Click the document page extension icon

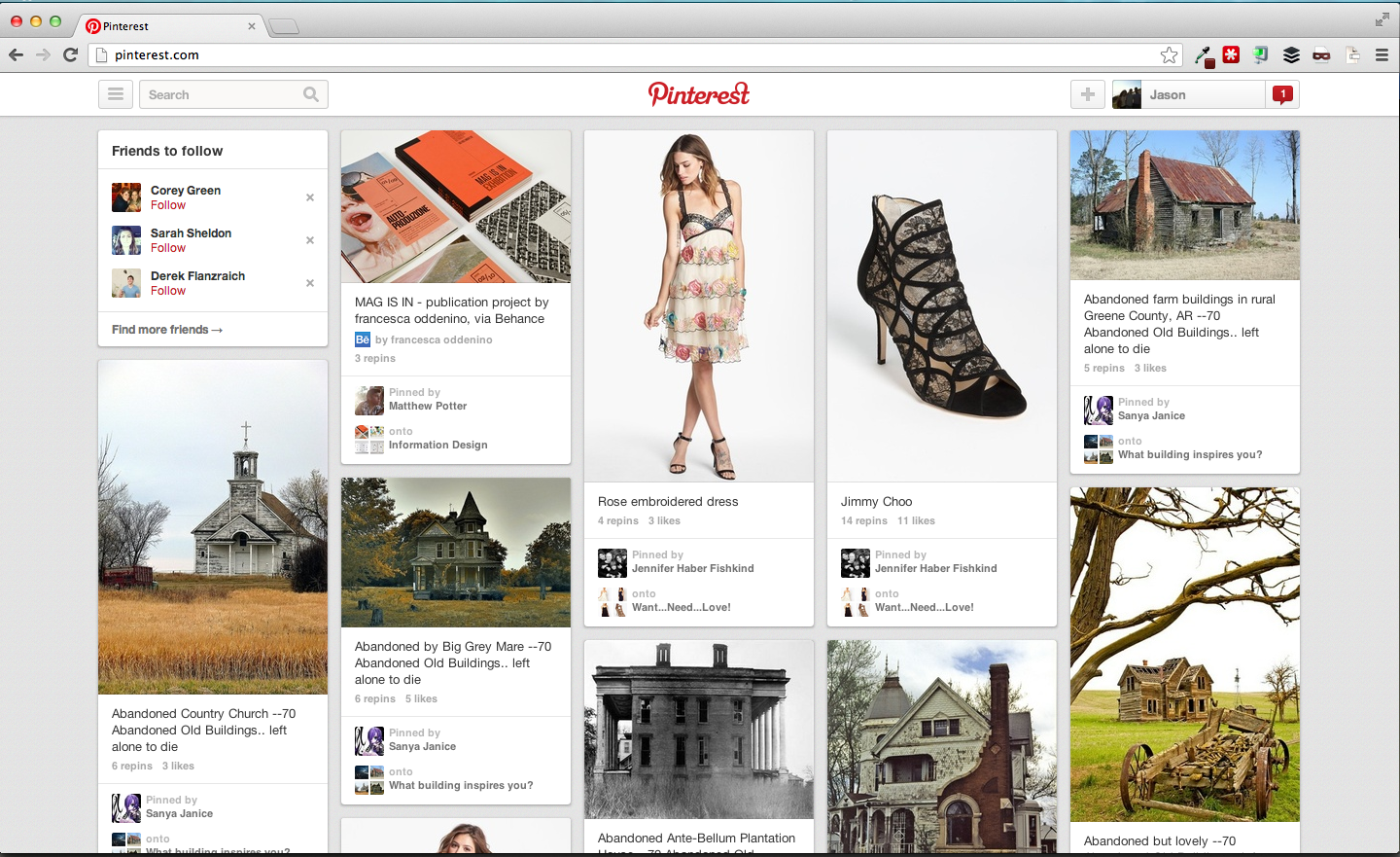pyautogui.click(x=1352, y=55)
